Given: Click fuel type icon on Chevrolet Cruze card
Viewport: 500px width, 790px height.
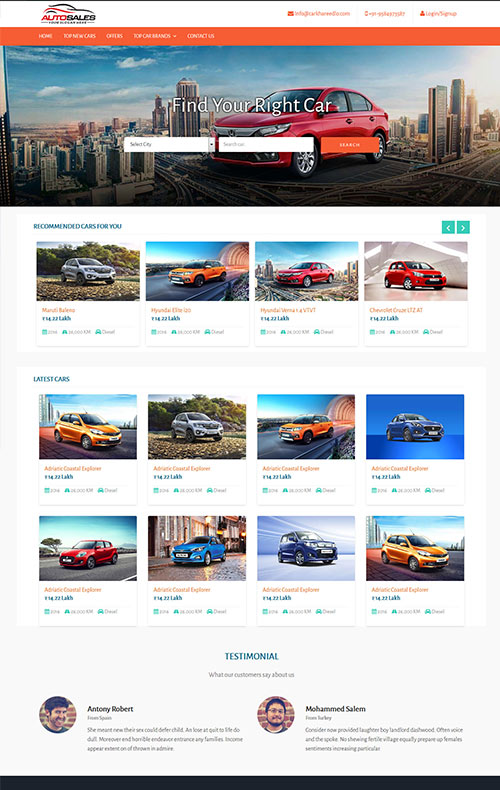Looking at the screenshot, I should coord(426,332).
